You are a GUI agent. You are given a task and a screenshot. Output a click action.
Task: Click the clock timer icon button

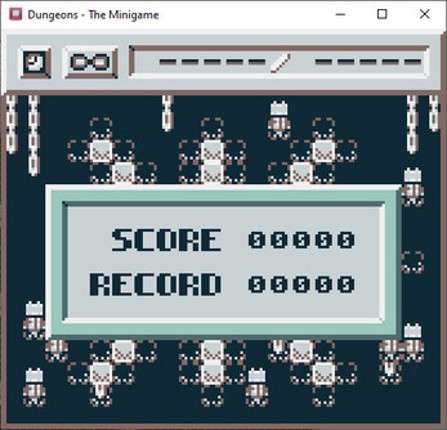coord(36,63)
